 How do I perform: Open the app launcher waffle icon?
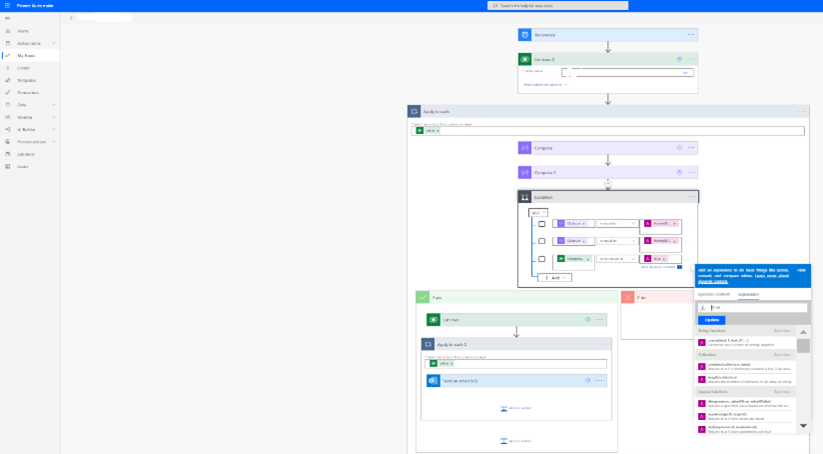click(x=7, y=5)
